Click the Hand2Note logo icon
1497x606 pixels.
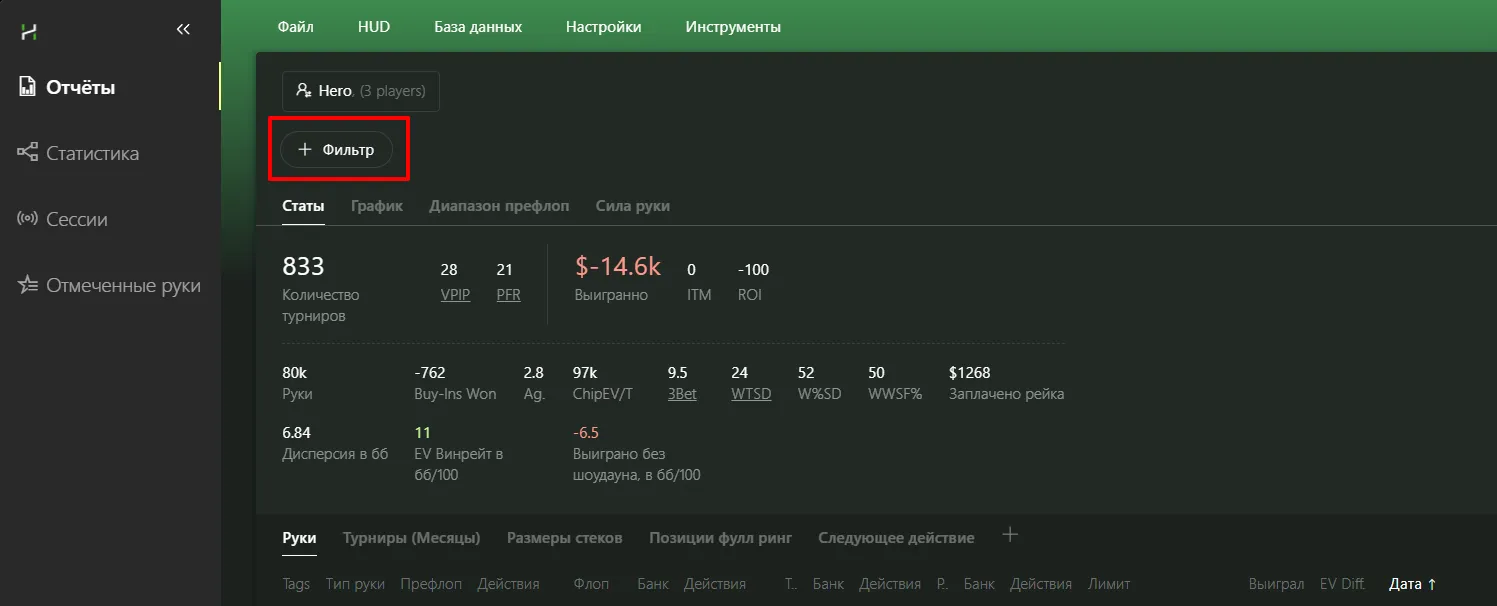coord(29,31)
